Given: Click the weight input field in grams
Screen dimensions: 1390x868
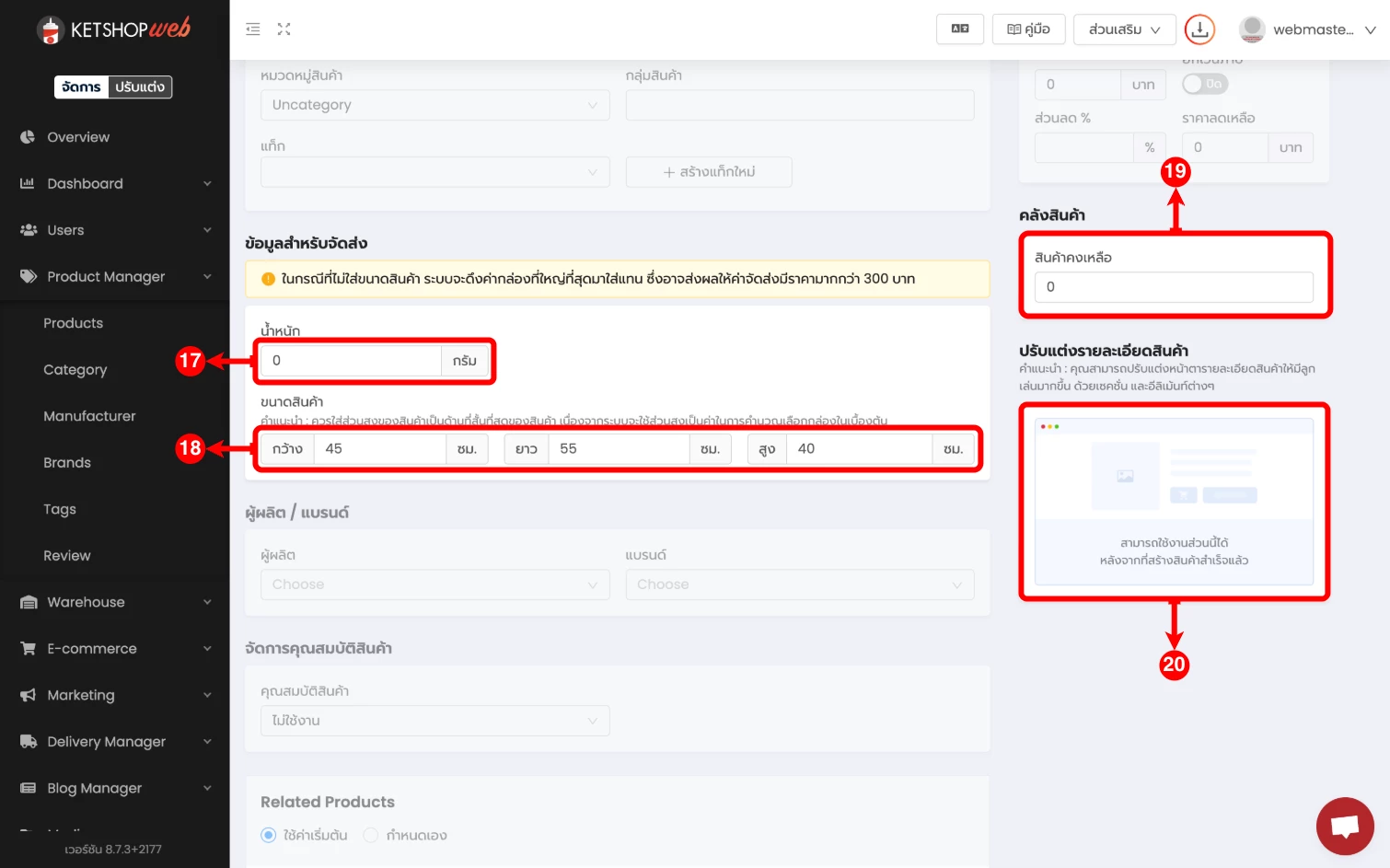Looking at the screenshot, I should point(350,361).
